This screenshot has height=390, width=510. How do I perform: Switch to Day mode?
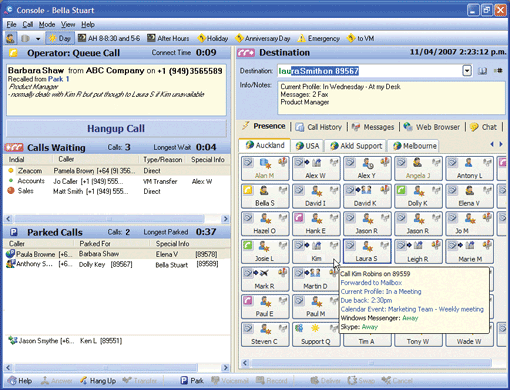point(59,38)
